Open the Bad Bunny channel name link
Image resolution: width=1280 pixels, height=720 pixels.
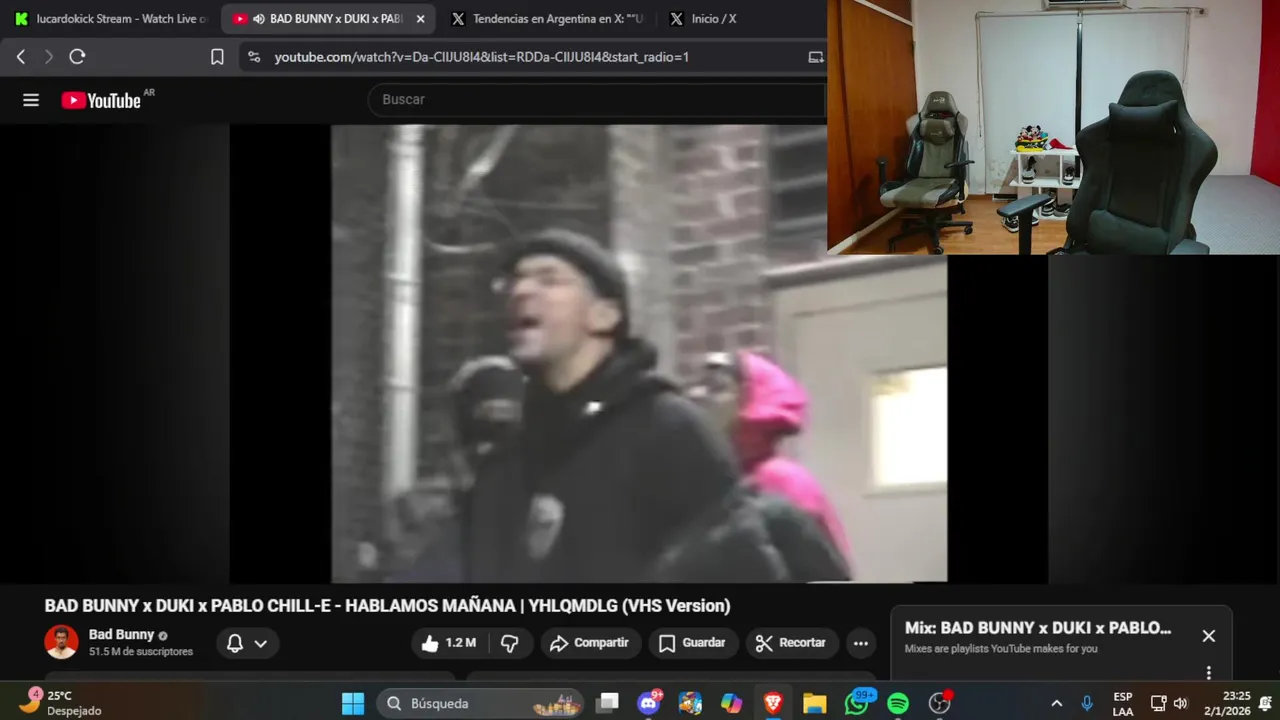[121, 634]
